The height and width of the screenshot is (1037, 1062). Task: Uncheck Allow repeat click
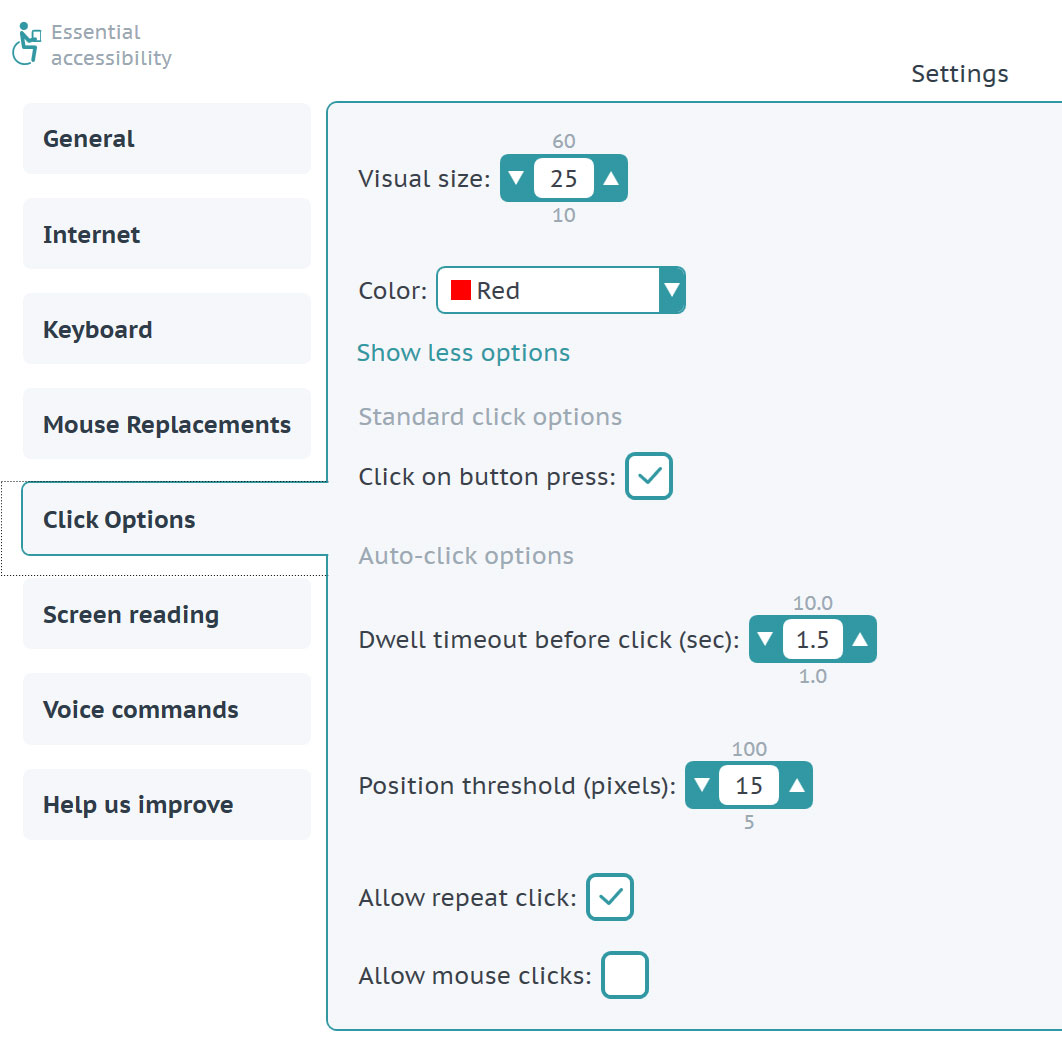(x=610, y=897)
